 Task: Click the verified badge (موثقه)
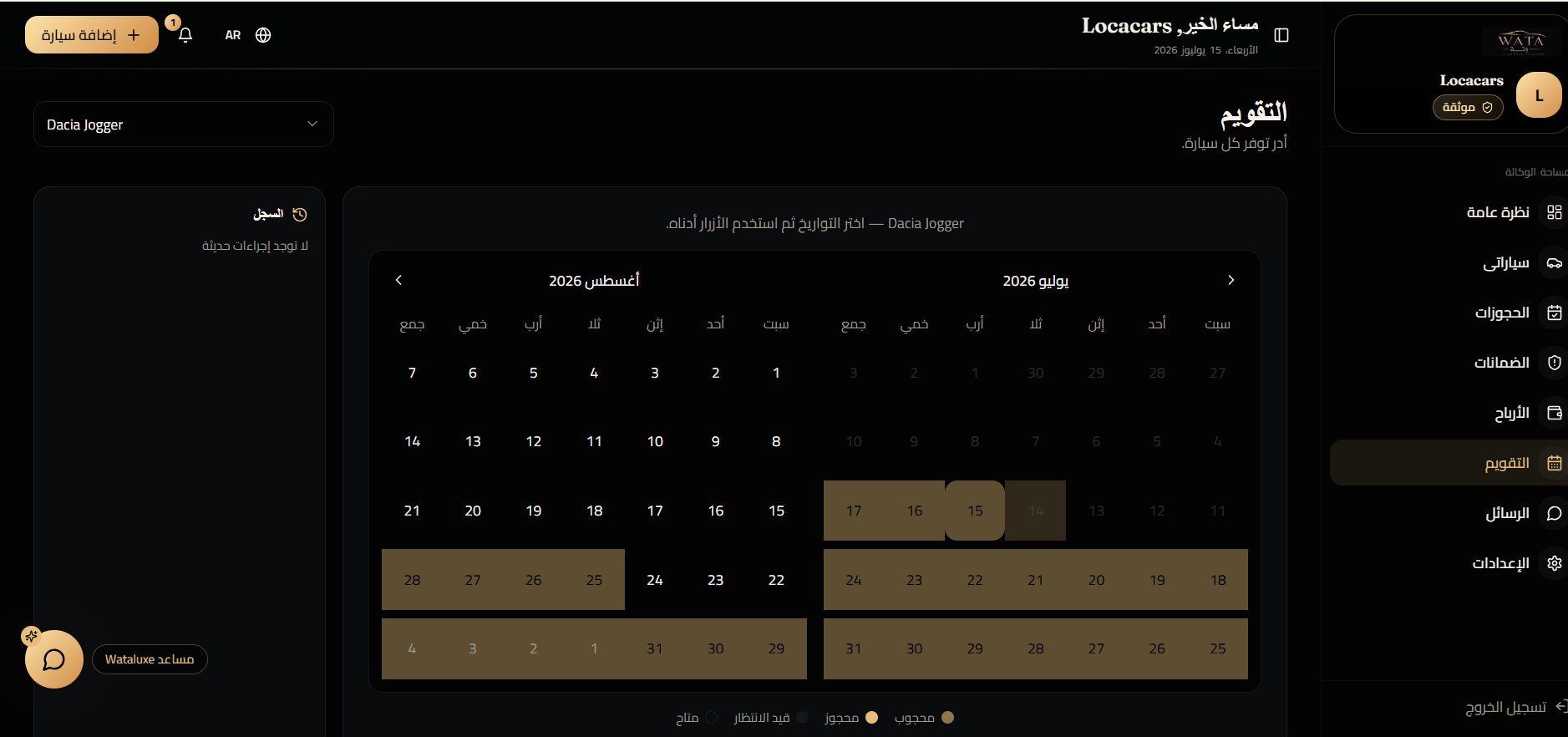[1468, 107]
